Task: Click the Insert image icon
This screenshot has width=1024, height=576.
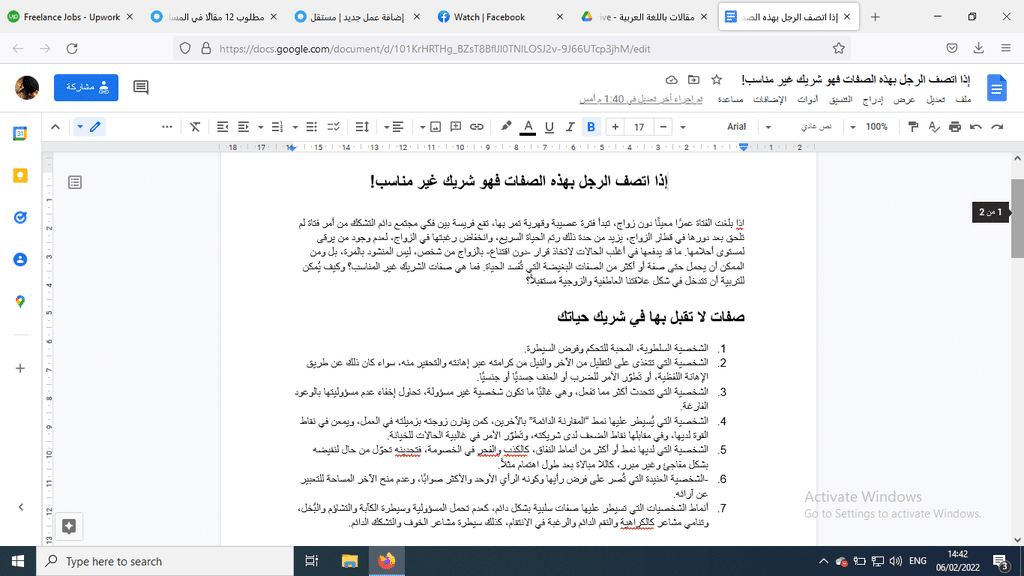Action: (x=436, y=127)
